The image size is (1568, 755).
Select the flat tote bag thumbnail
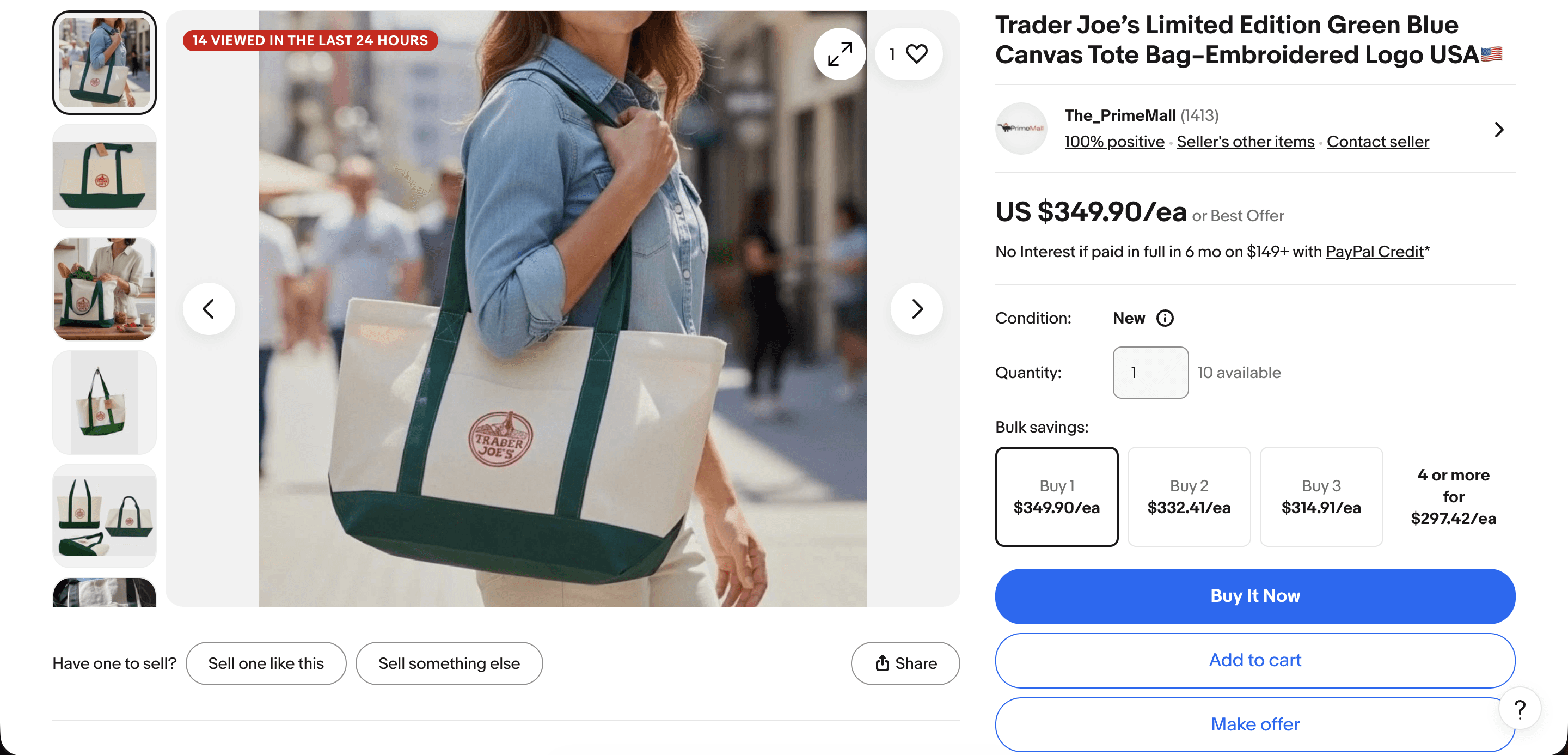click(104, 176)
